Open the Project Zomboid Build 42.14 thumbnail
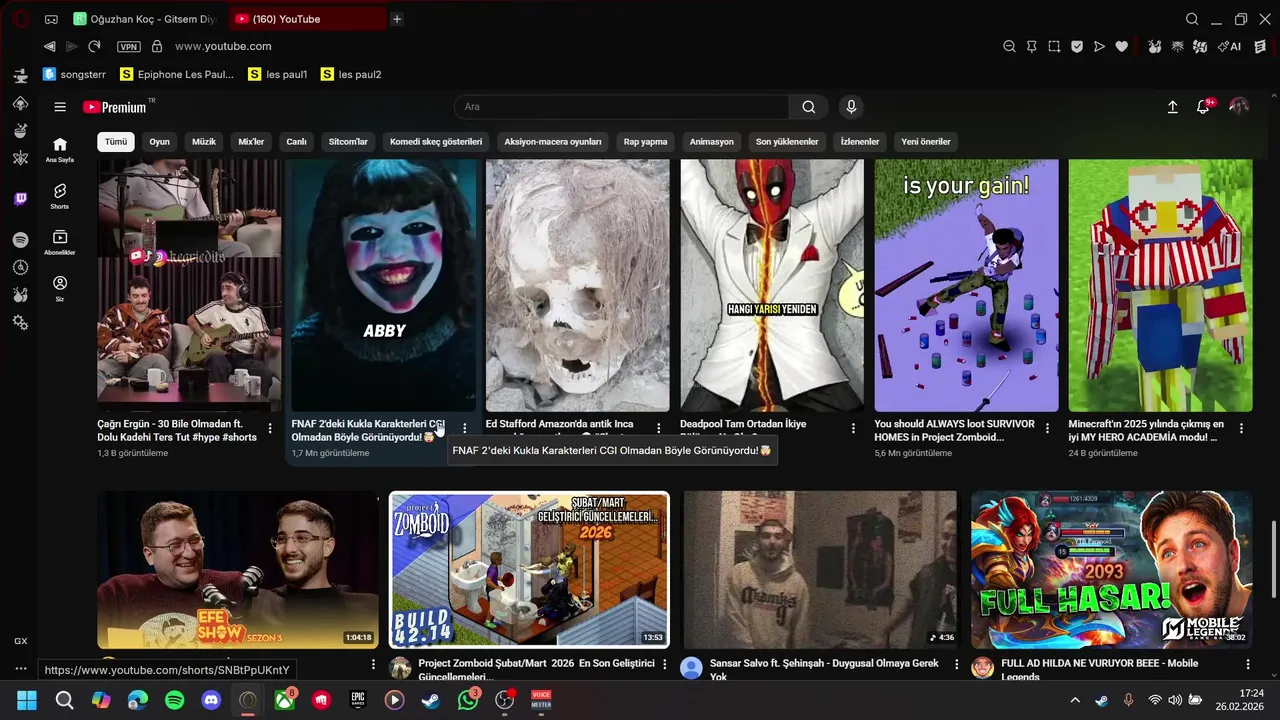Screen dimensions: 1280x720 coord(529,570)
